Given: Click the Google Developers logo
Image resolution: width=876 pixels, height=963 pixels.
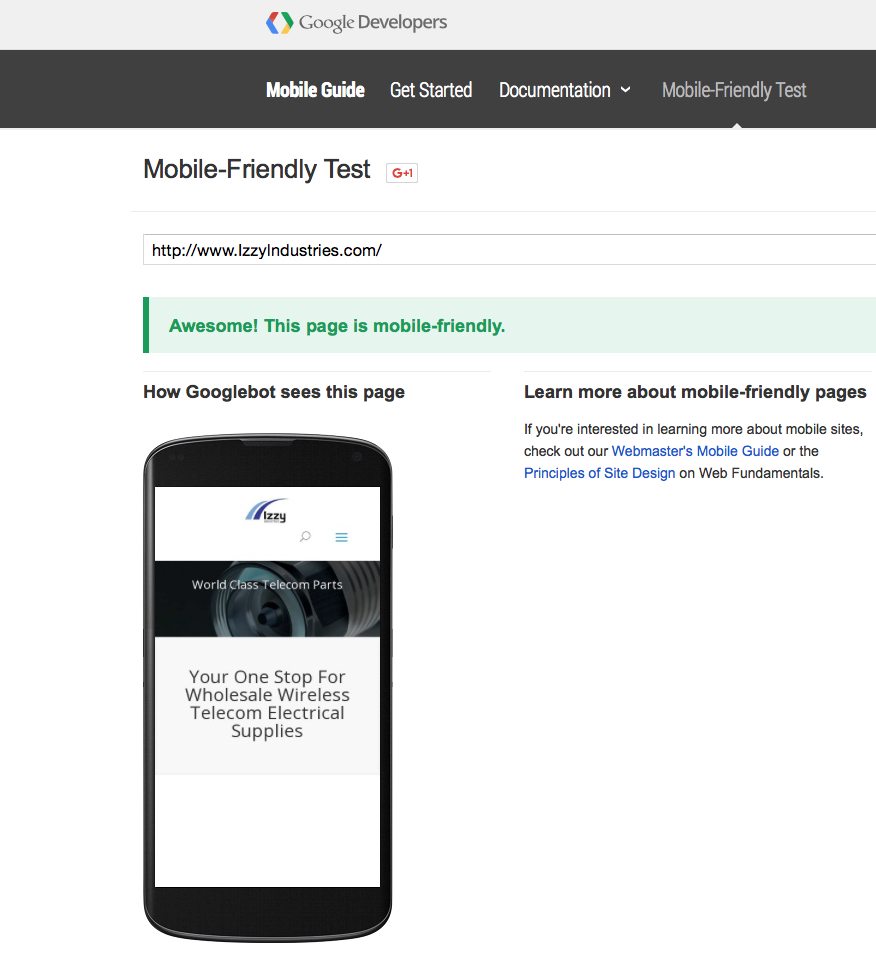Looking at the screenshot, I should (x=356, y=22).
